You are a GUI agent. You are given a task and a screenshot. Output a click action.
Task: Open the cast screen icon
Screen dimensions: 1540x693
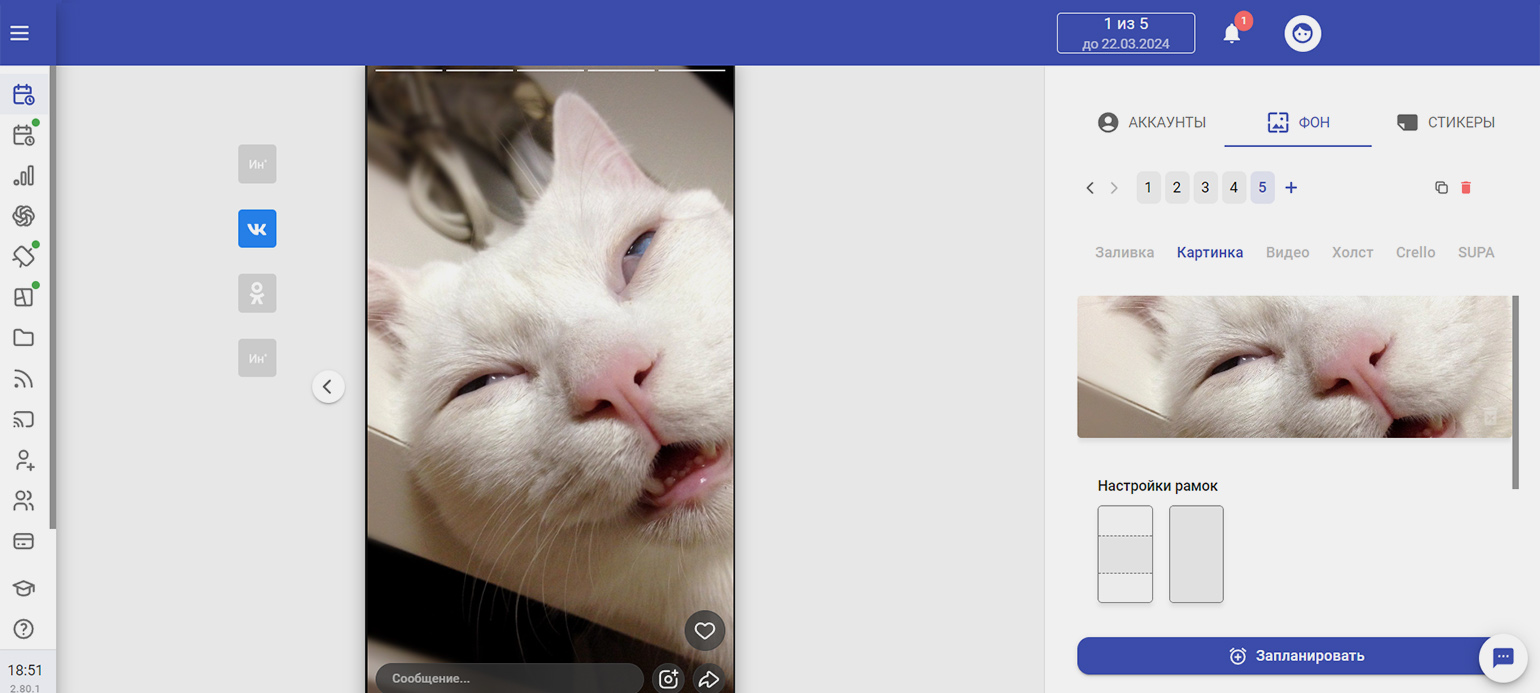24,419
